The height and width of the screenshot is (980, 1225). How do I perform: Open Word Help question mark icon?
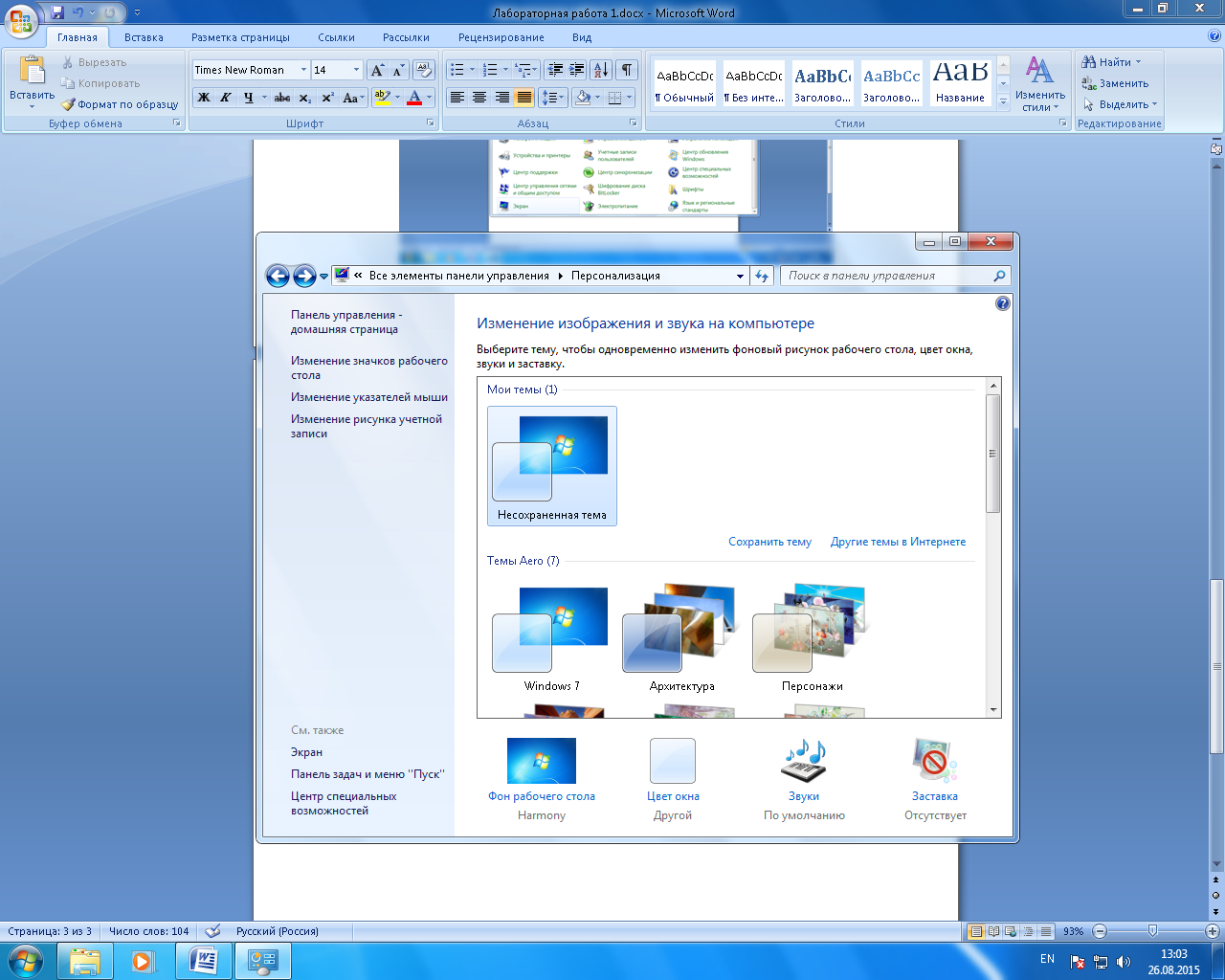coord(1214,37)
